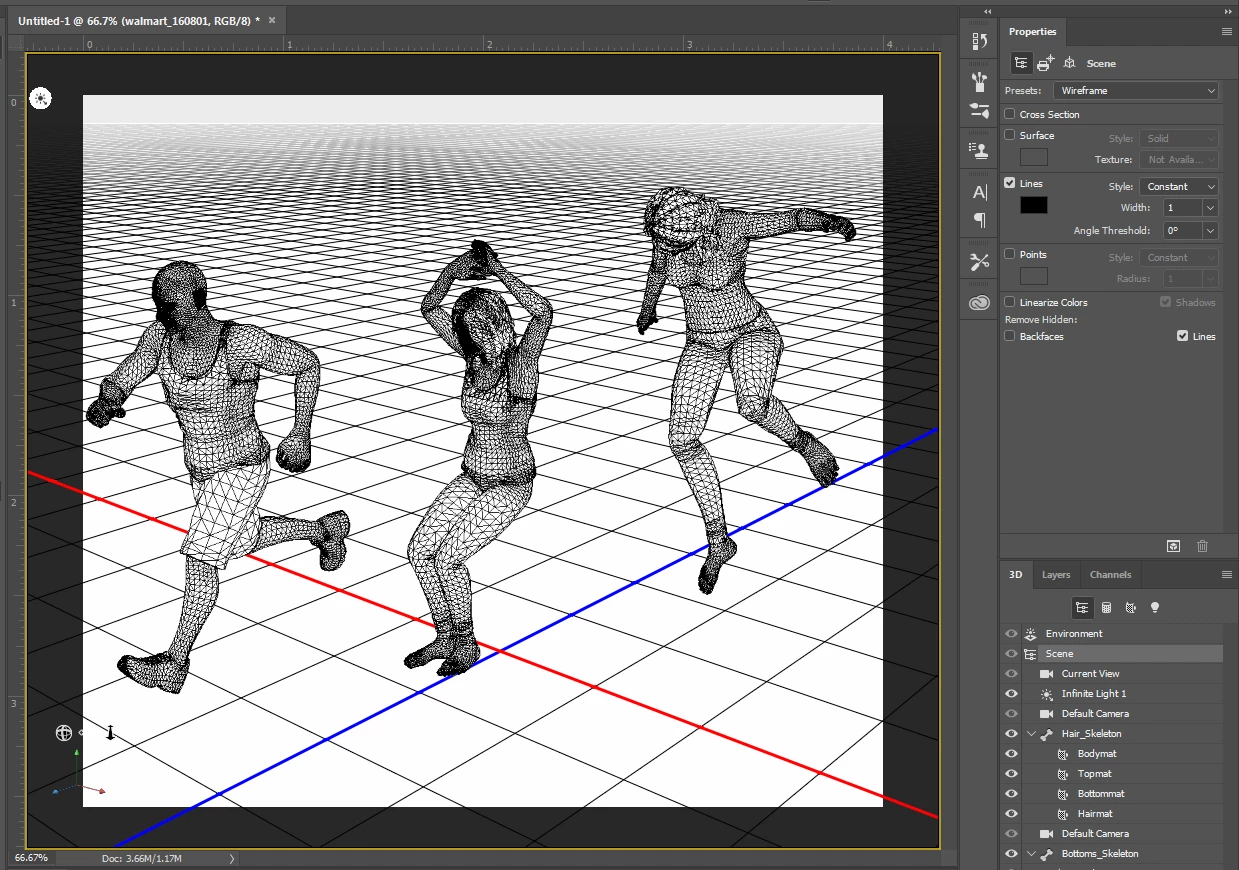
Task: Open the History panel icon
Action: [980, 41]
